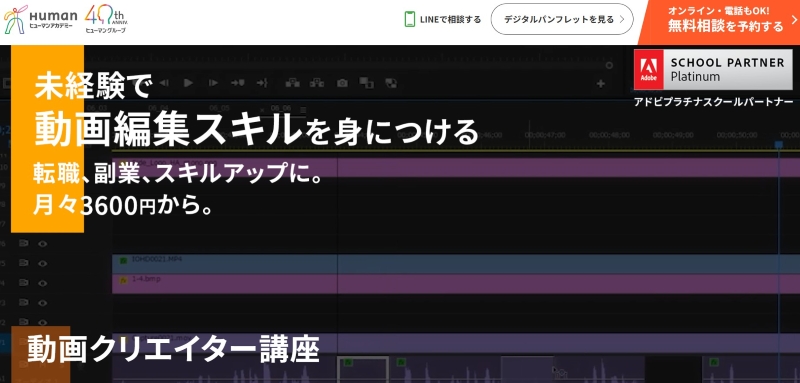The height and width of the screenshot is (383, 800).
Task: Click the 動画クリエイター講座 title
Action: [x=173, y=349]
